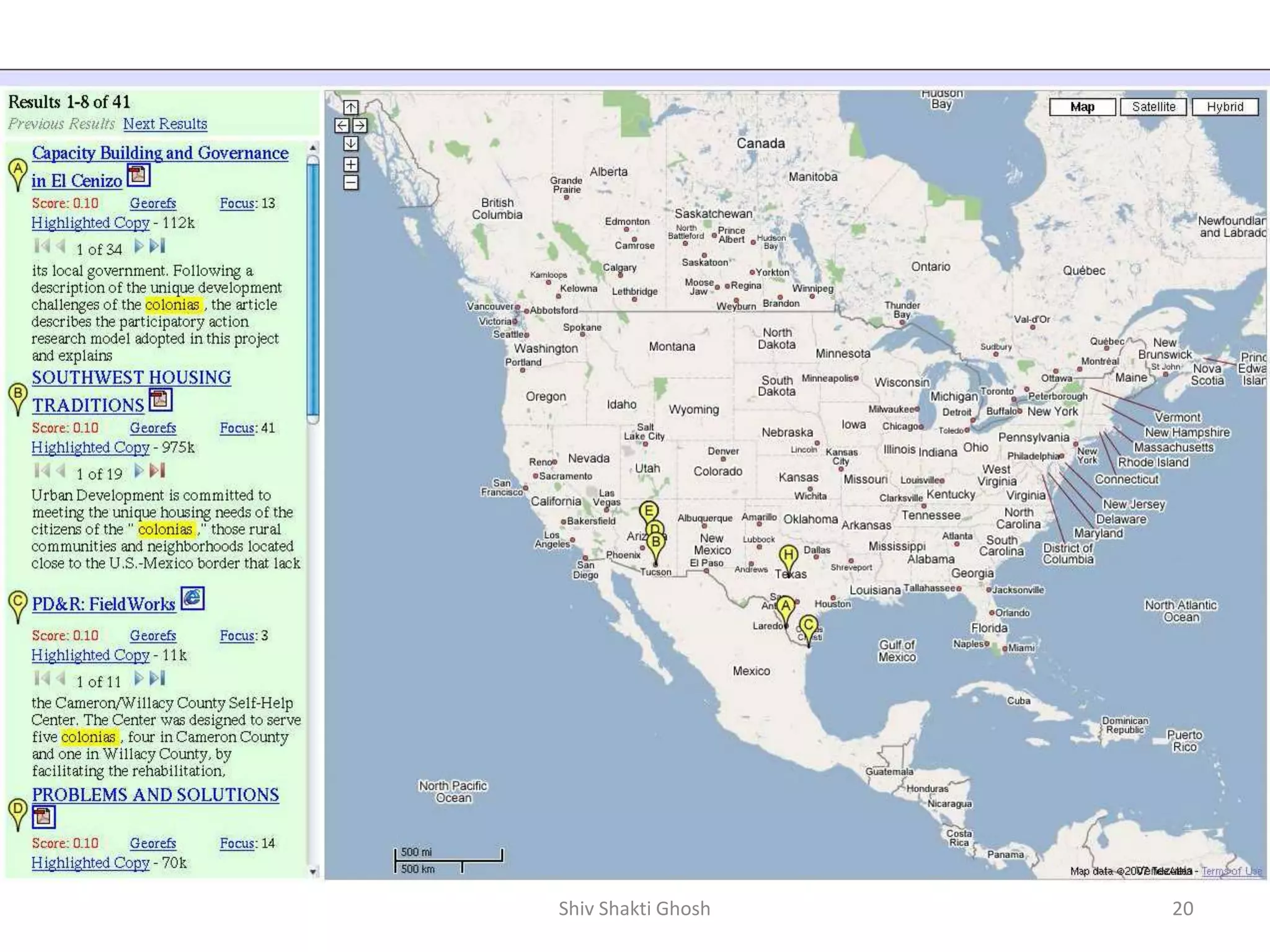This screenshot has width=1270, height=952.
Task: Open Focus link showing 3
Action: coord(238,635)
